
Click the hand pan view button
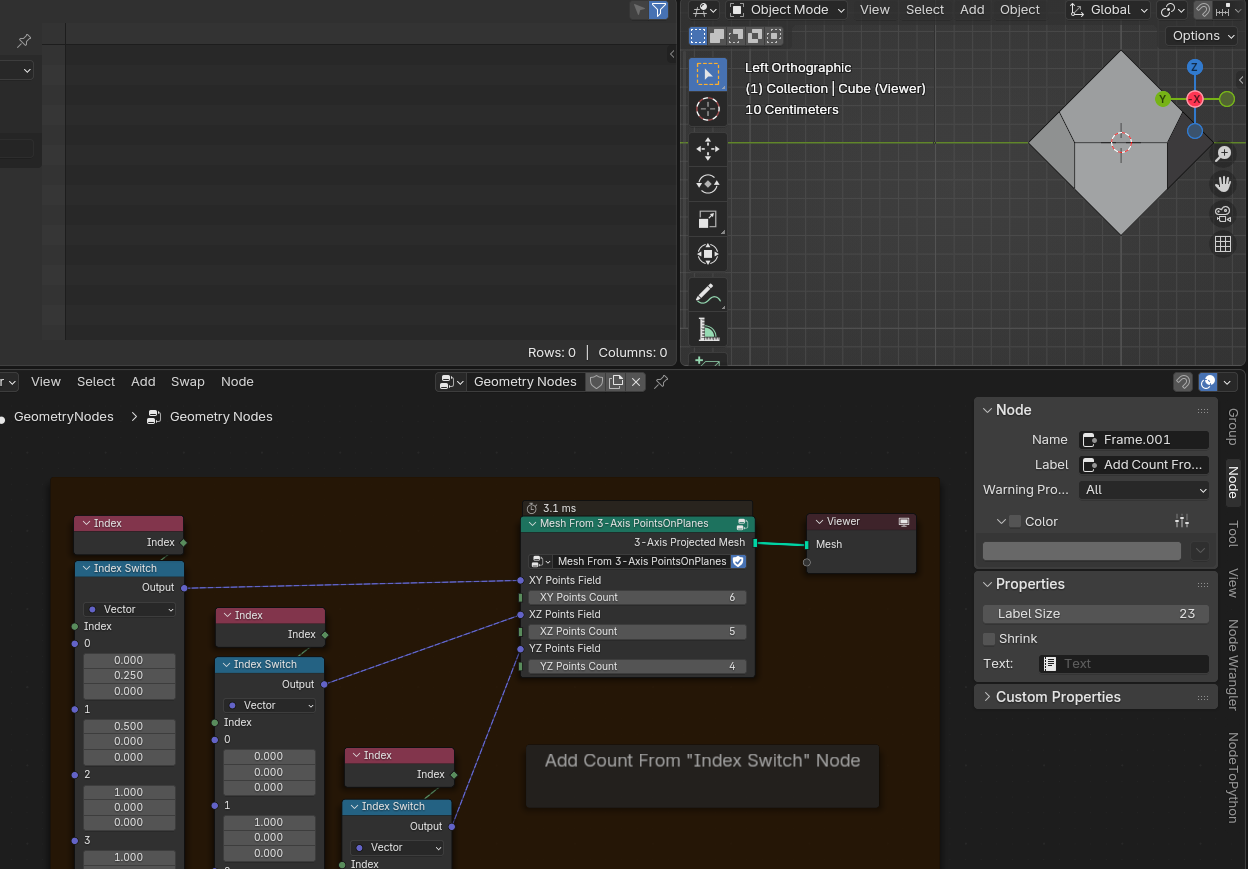[1222, 184]
